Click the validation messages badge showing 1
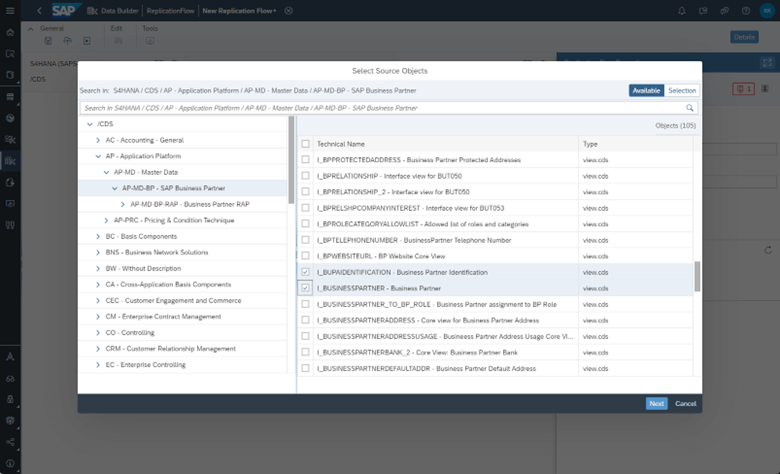This screenshot has height=474, width=780. pyautogui.click(x=744, y=89)
